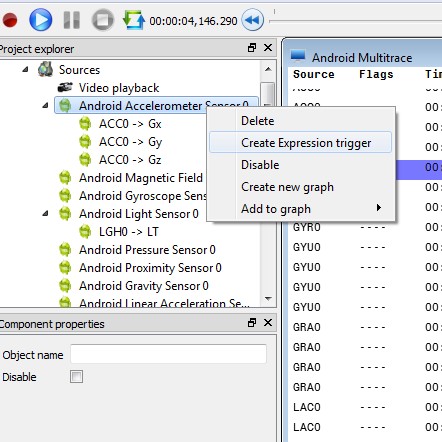Select the Video playback camera icon

pos(65,88)
